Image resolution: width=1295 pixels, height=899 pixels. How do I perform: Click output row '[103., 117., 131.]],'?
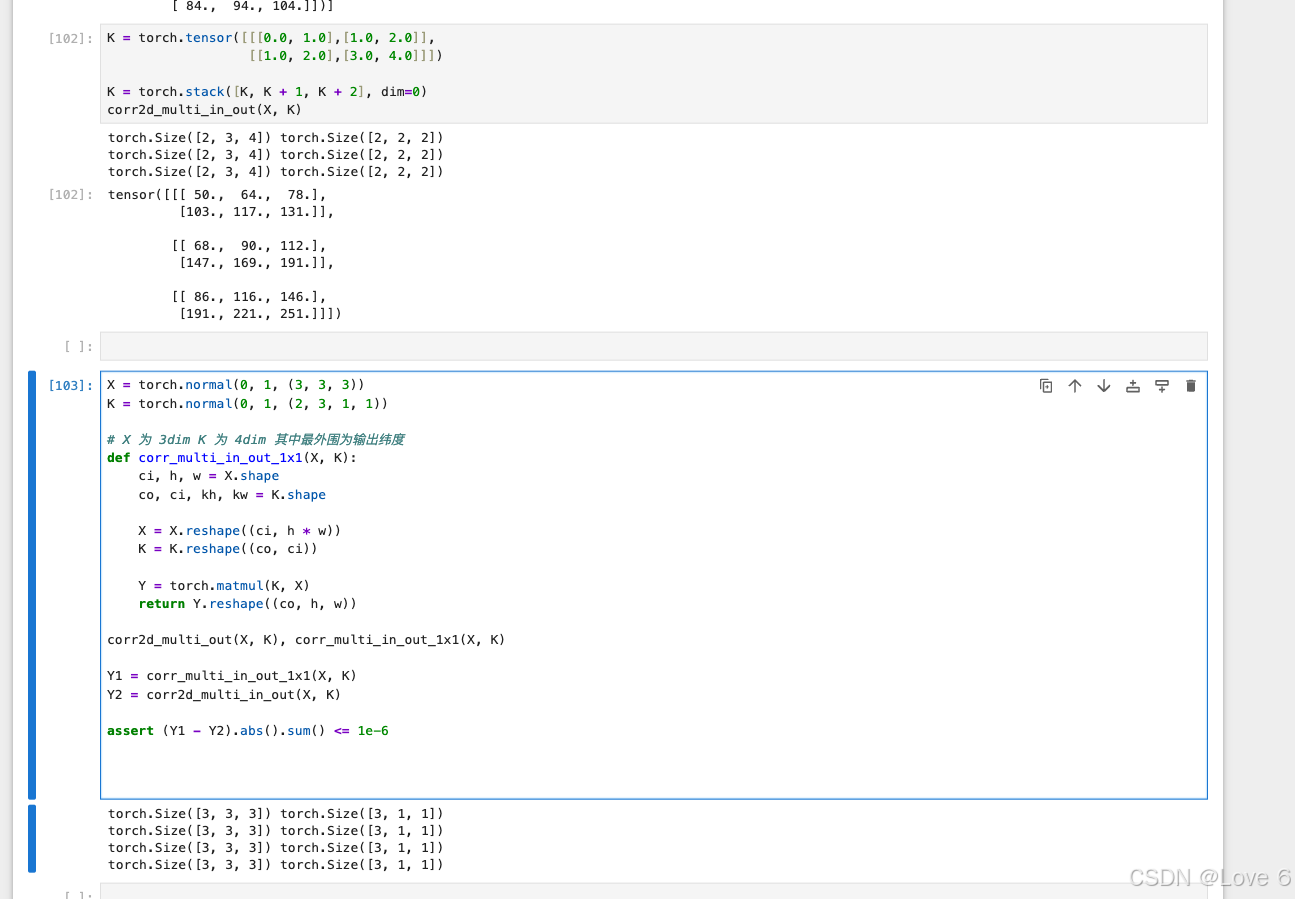256,212
